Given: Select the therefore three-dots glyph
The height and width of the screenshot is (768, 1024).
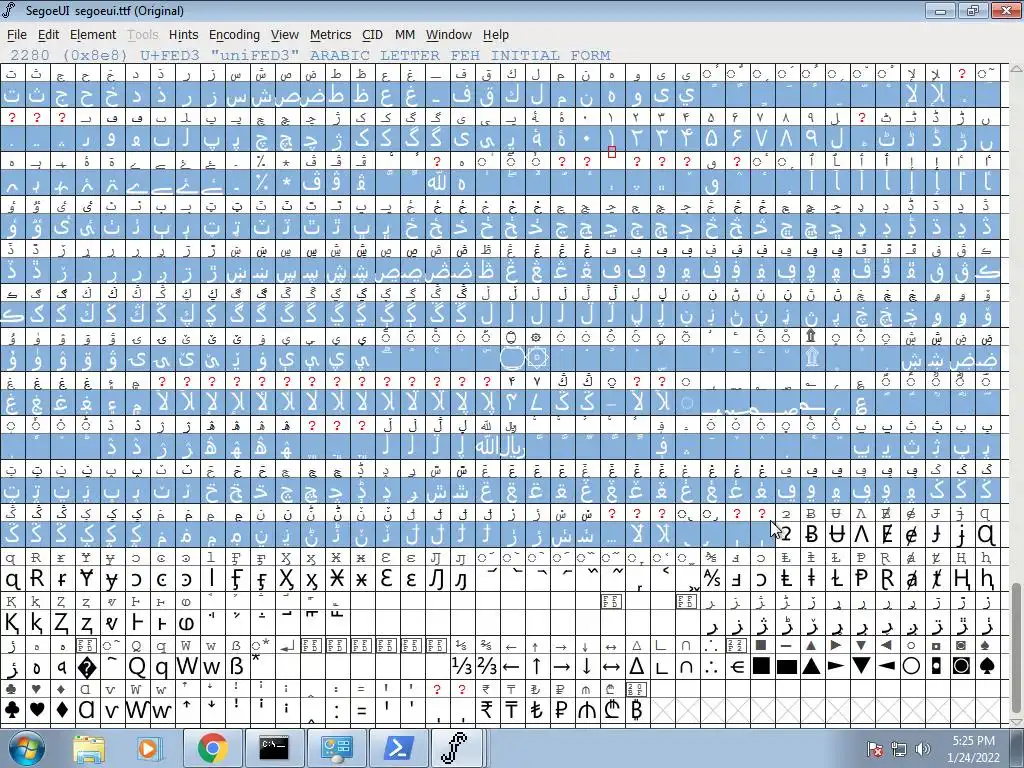Looking at the screenshot, I should tap(712, 666).
